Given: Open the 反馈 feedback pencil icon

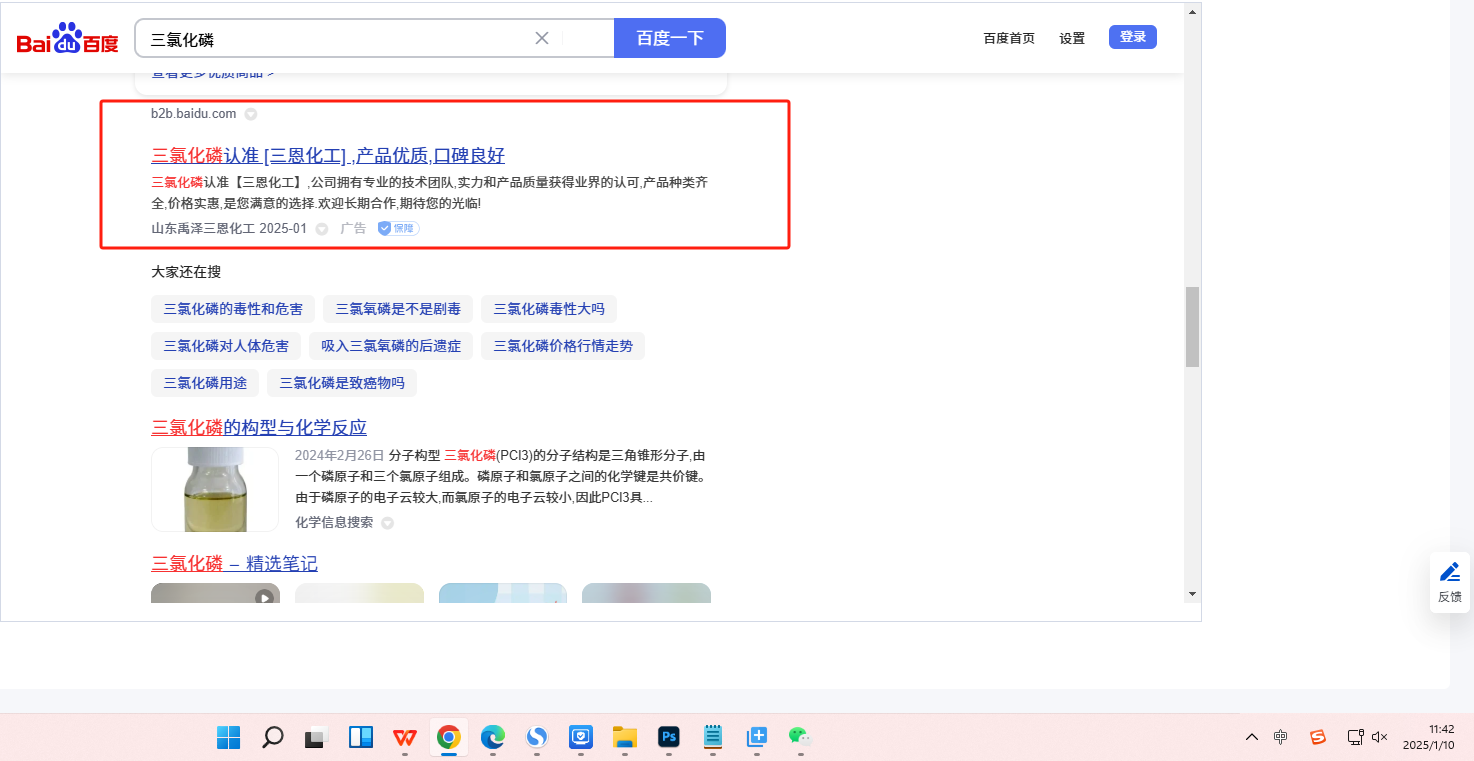Looking at the screenshot, I should (1449, 573).
